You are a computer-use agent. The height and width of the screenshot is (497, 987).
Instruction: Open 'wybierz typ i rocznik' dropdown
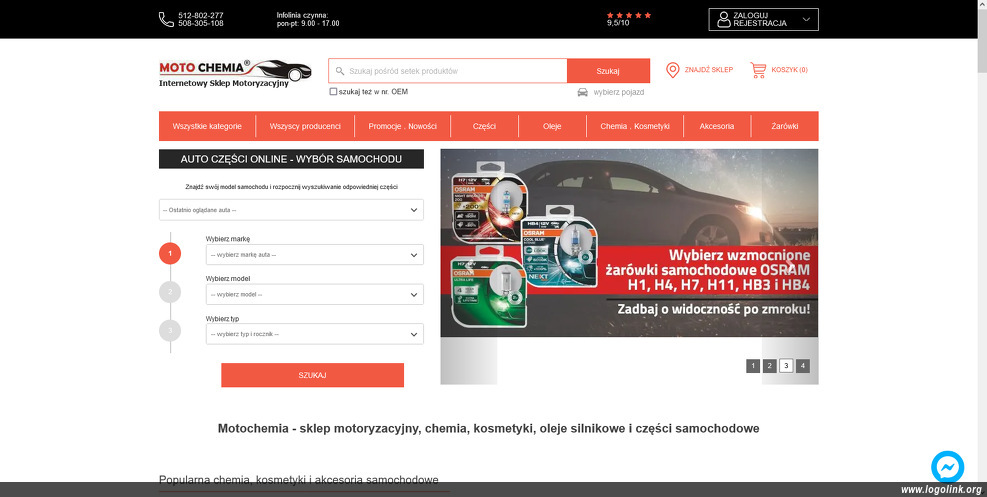315,334
